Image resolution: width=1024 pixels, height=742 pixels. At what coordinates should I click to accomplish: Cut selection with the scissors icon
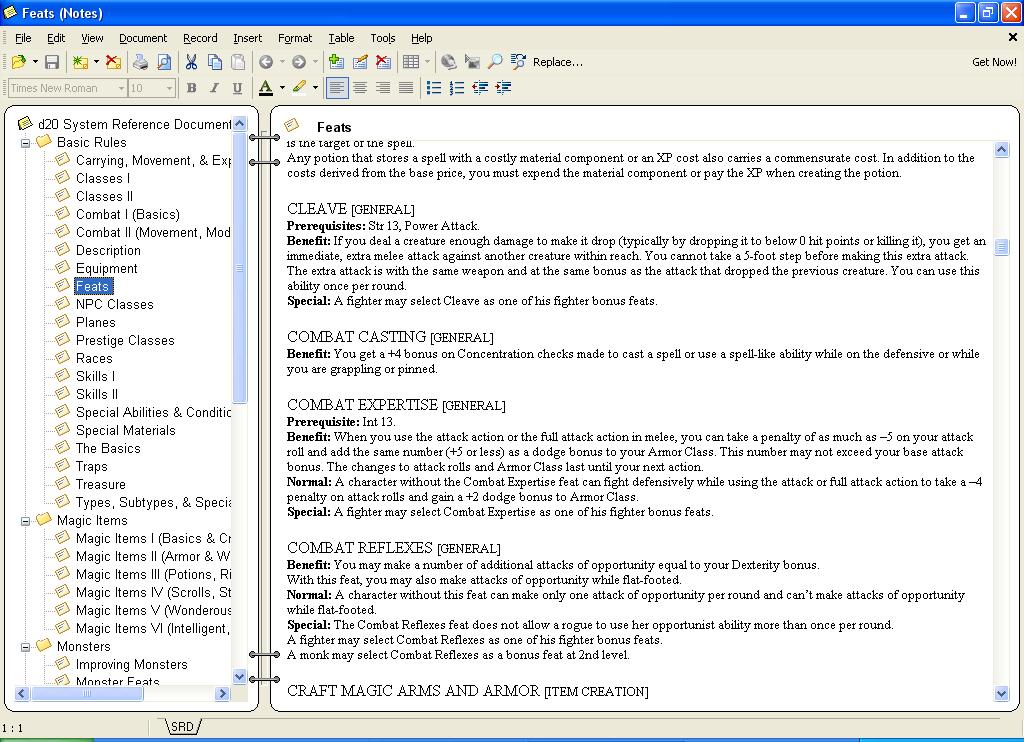(x=191, y=62)
